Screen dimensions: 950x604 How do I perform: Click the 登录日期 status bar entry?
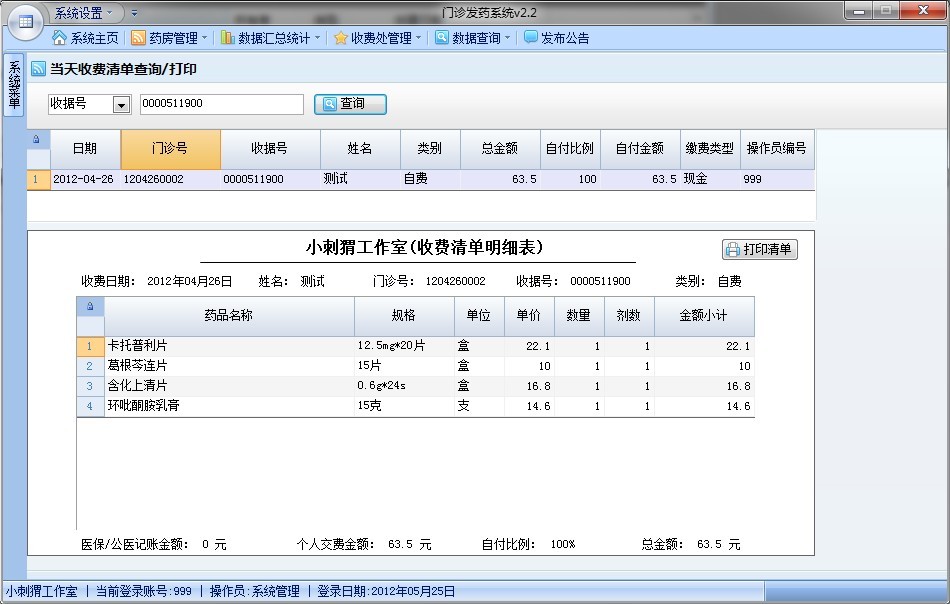[386, 592]
